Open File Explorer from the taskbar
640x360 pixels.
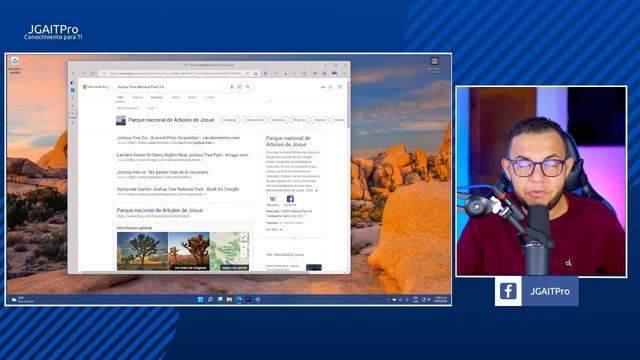click(229, 300)
